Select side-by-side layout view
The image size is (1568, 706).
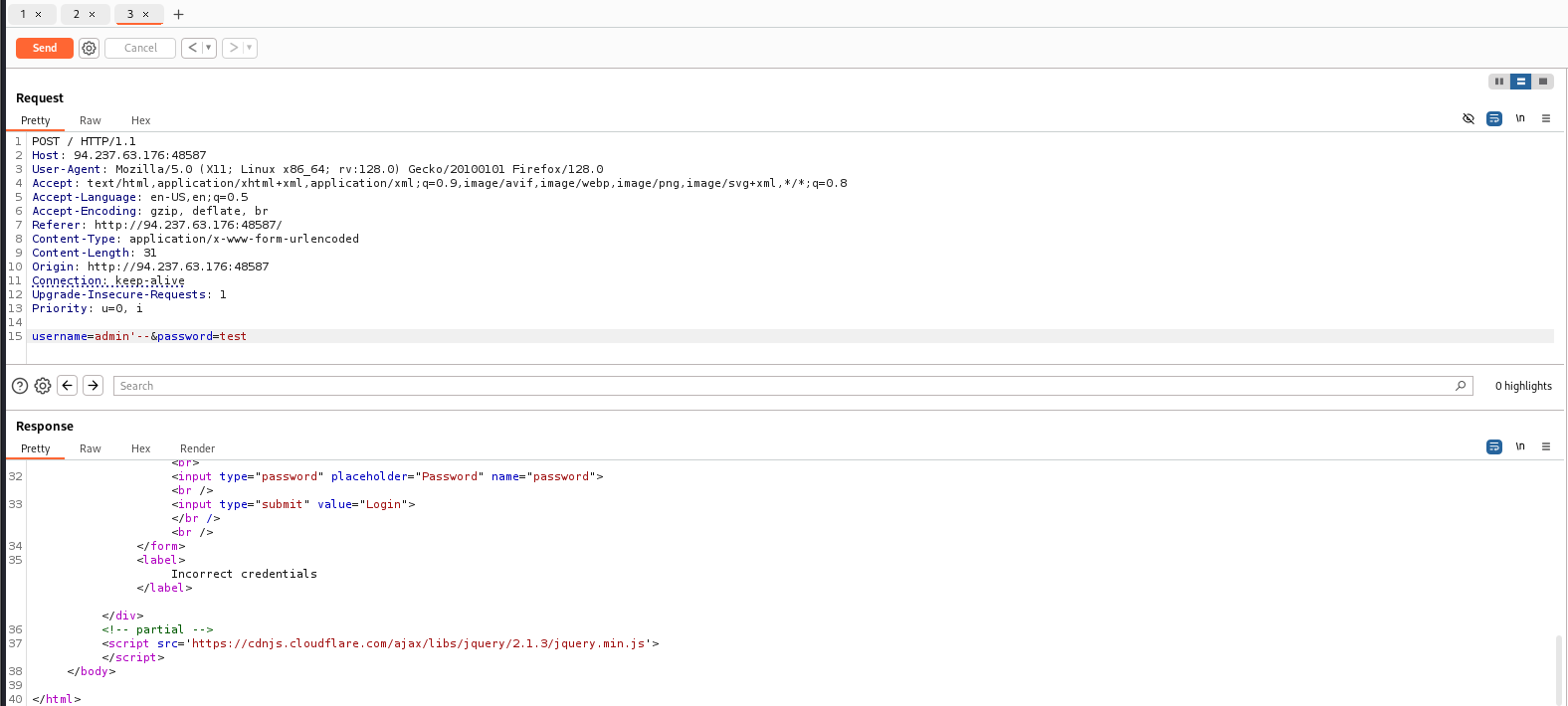[x=1498, y=82]
